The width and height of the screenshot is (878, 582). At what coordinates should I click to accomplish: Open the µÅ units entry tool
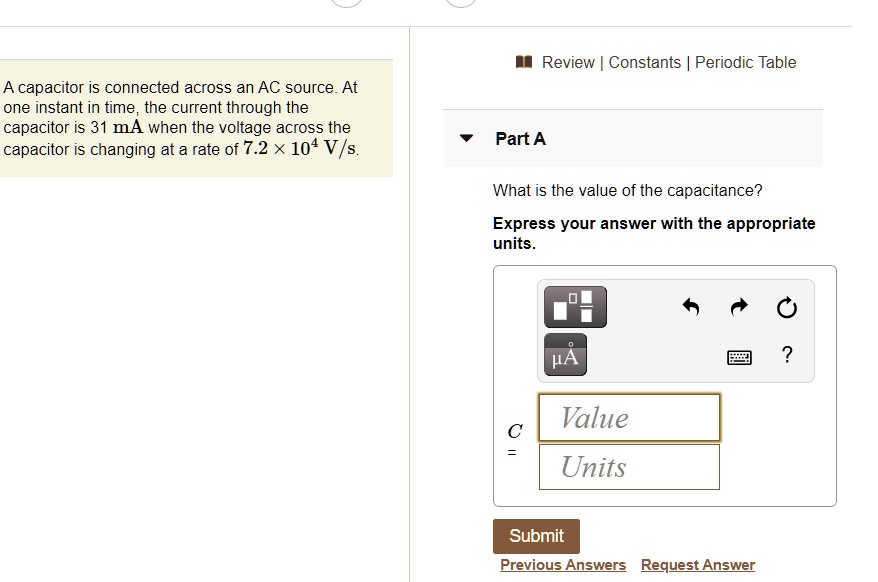(x=565, y=355)
